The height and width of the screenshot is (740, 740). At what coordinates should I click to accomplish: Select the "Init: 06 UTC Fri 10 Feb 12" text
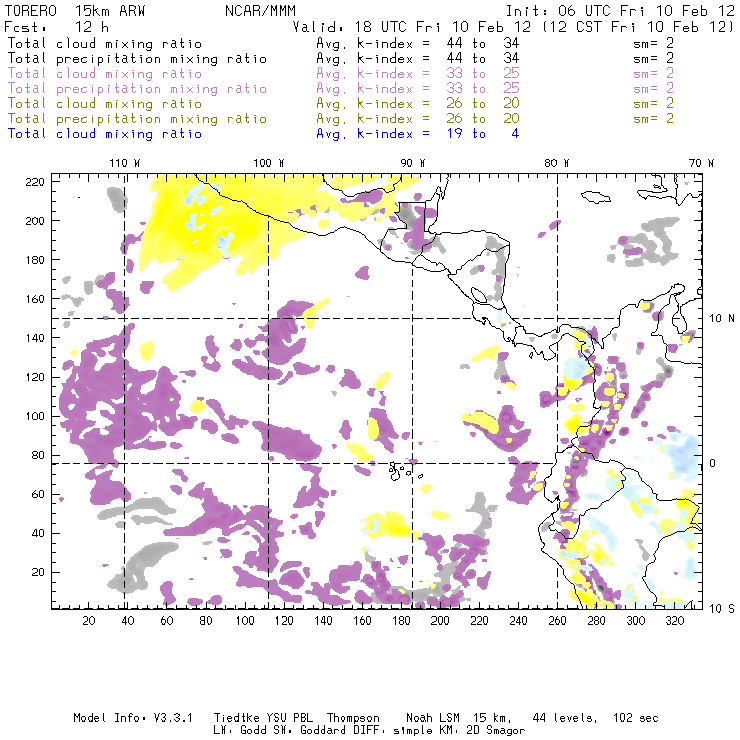[x=620, y=11]
